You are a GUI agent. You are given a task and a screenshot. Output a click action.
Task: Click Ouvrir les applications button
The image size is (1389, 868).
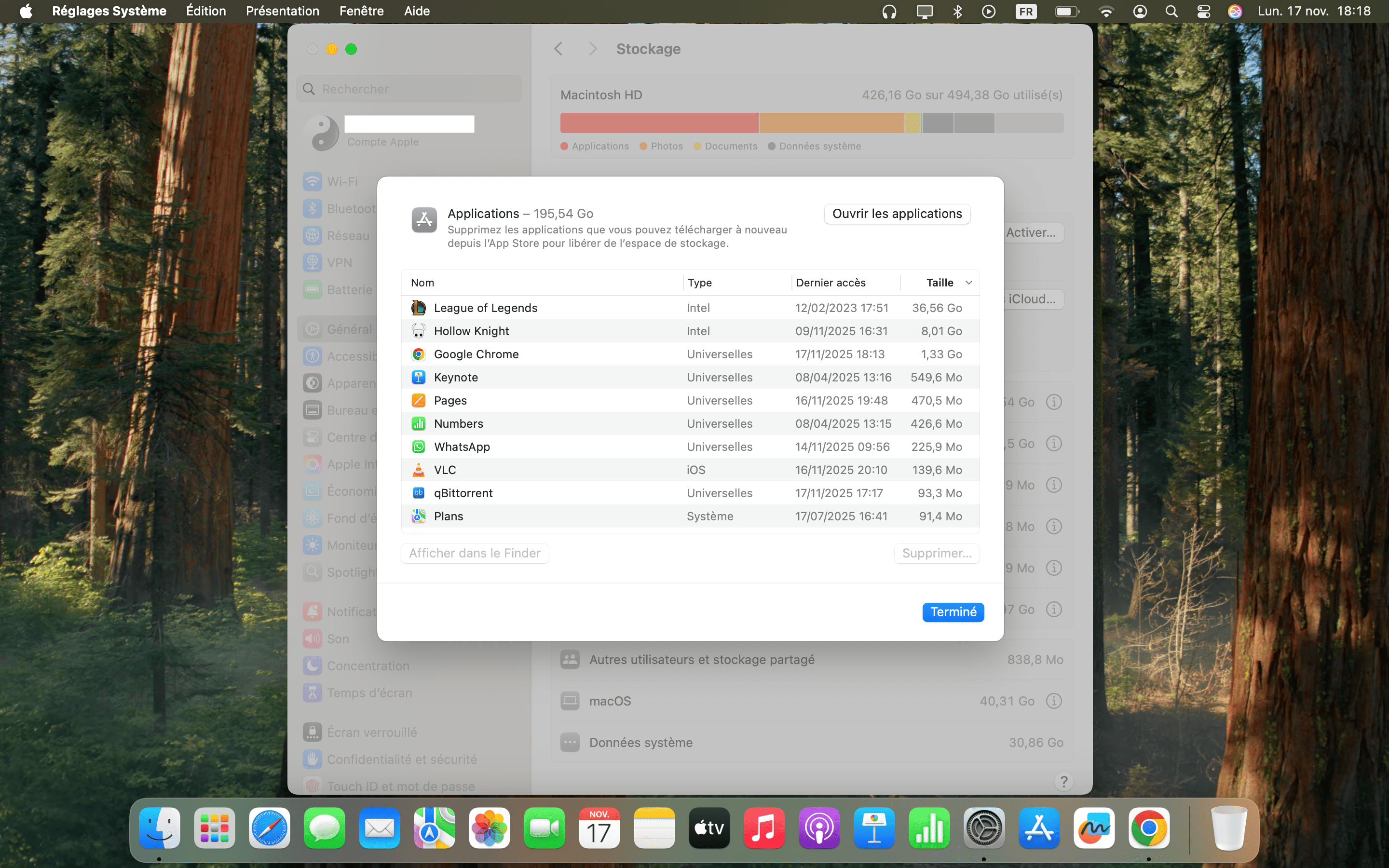(x=897, y=214)
